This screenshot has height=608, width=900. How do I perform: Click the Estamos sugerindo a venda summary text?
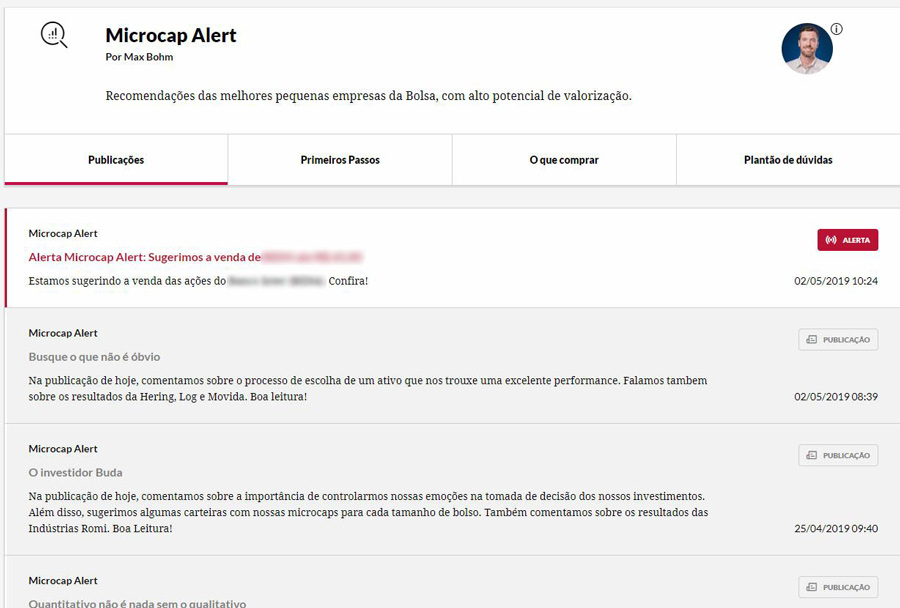(x=198, y=281)
